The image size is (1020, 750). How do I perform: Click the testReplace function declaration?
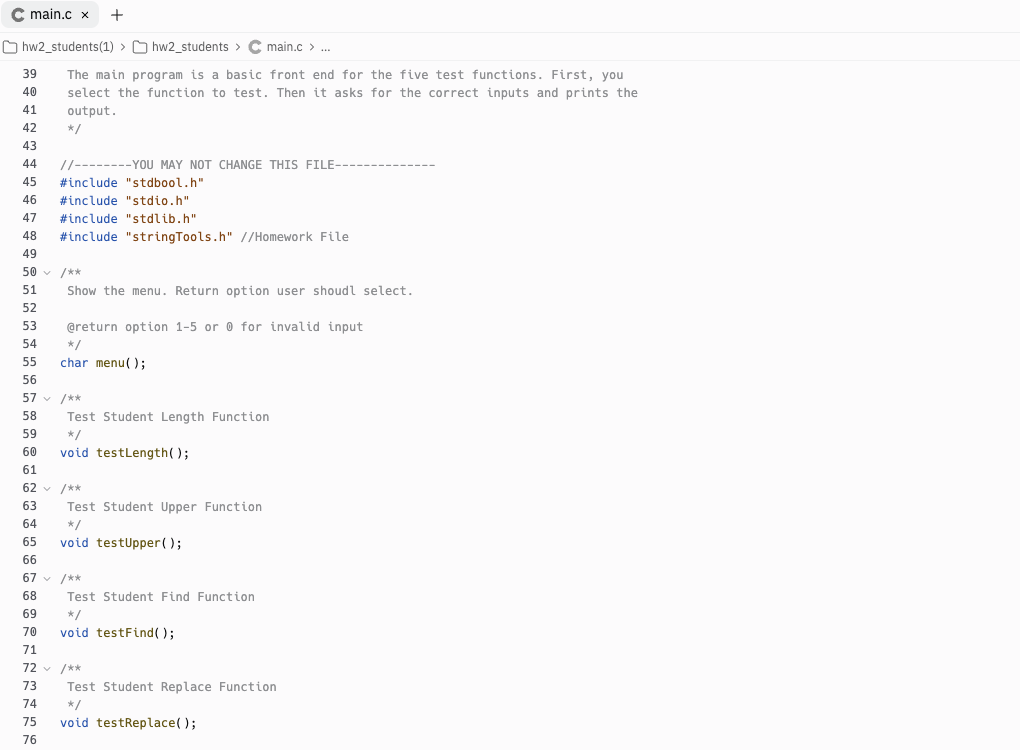(x=134, y=722)
